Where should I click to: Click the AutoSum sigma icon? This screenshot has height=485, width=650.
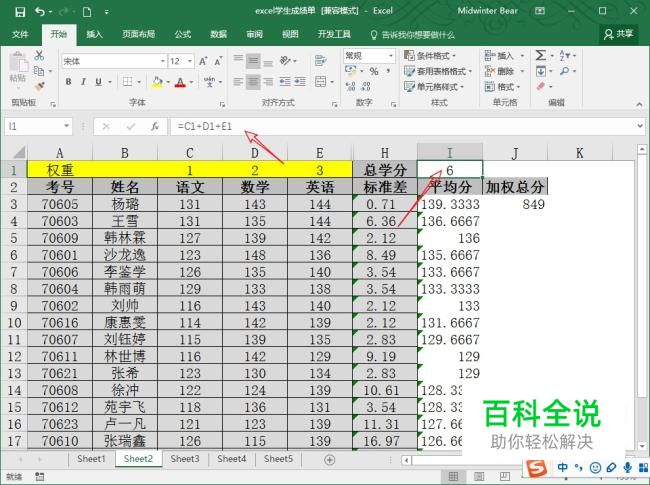(541, 55)
